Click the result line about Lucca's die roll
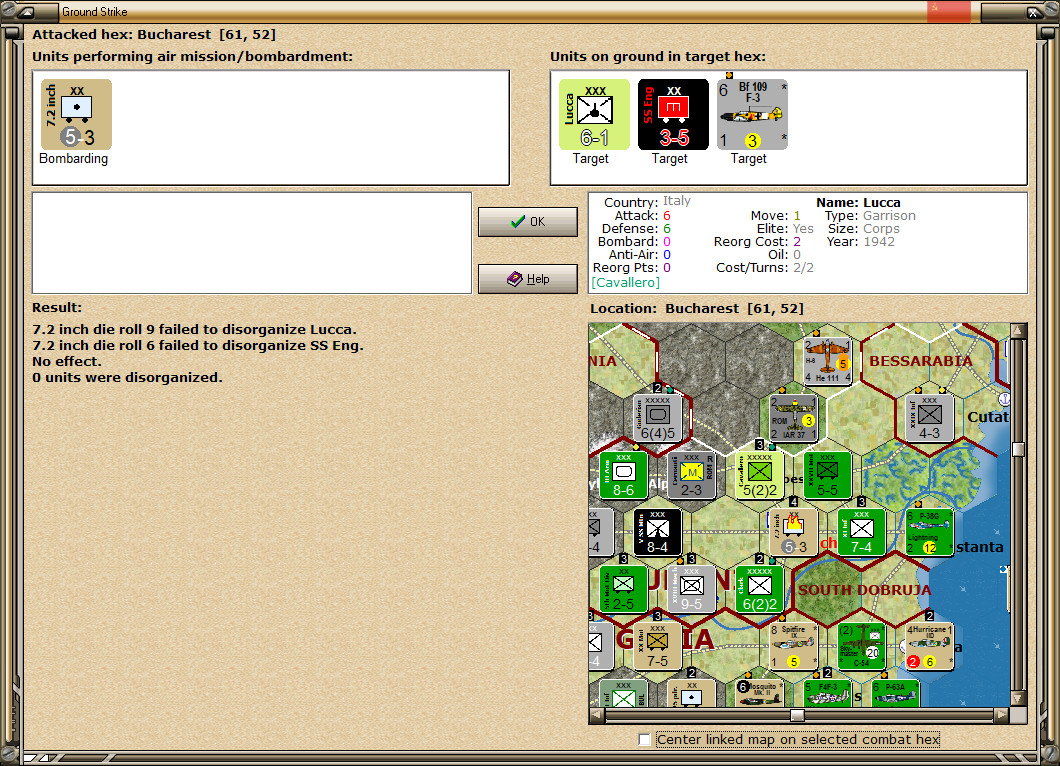Viewport: 1060px width, 766px height. coord(195,330)
